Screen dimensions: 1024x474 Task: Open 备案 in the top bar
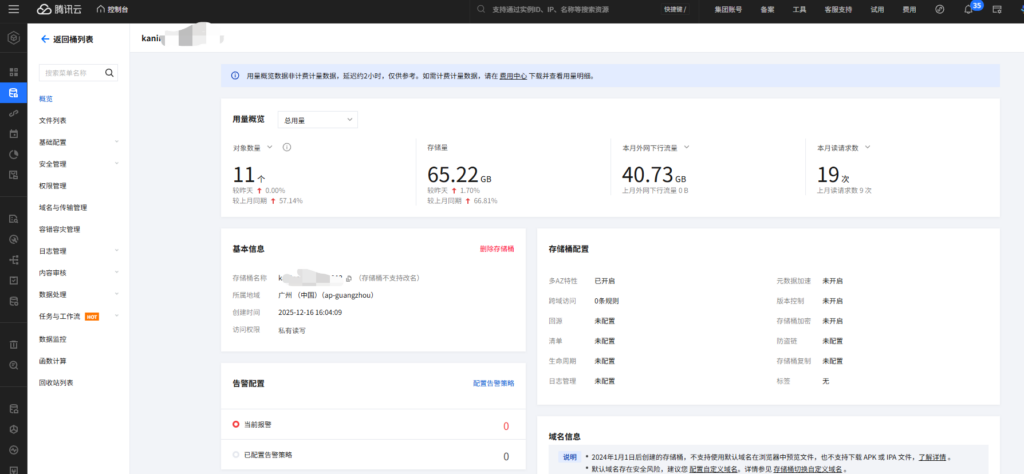(x=767, y=9)
